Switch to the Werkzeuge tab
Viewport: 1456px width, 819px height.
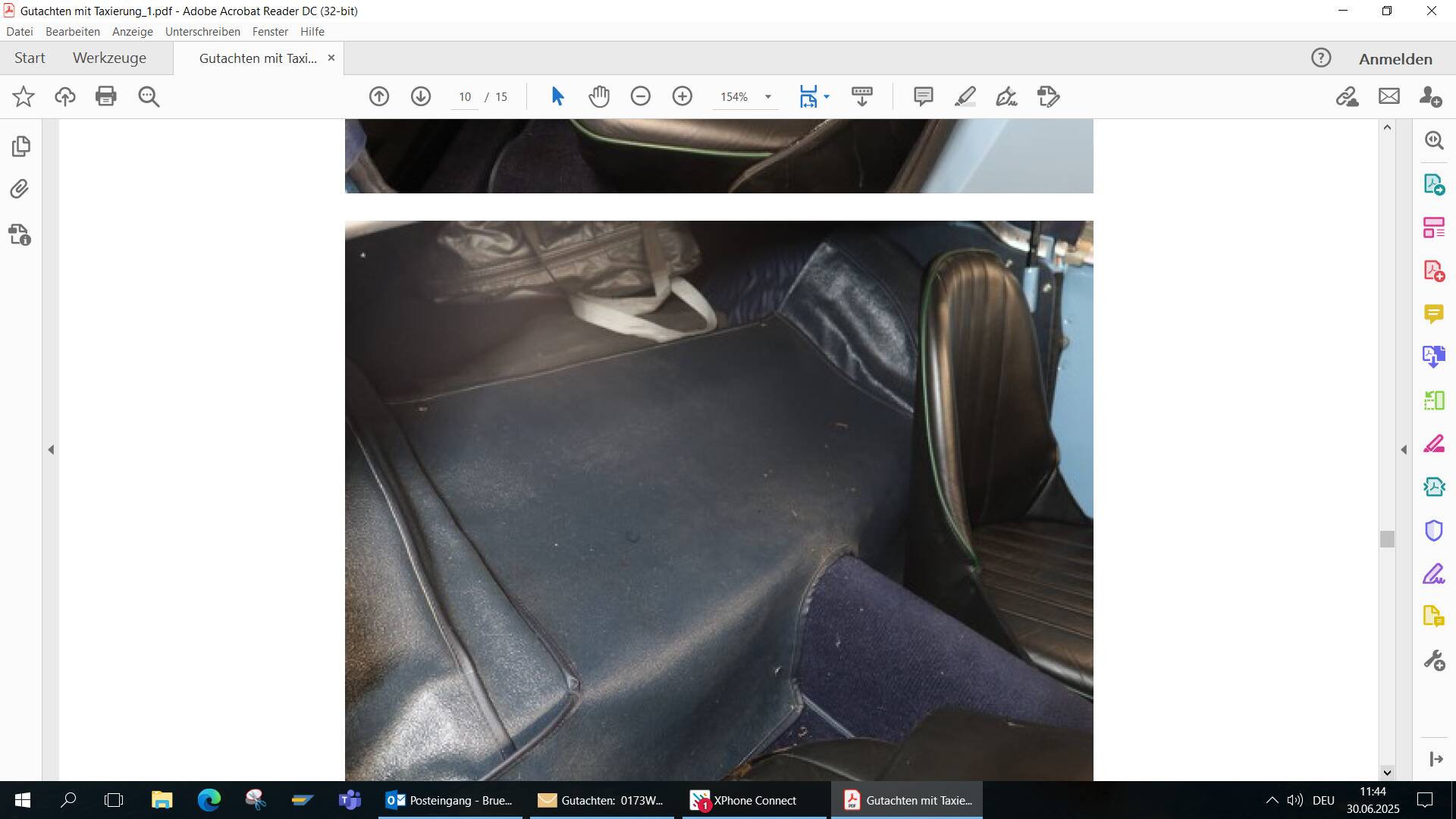[109, 58]
